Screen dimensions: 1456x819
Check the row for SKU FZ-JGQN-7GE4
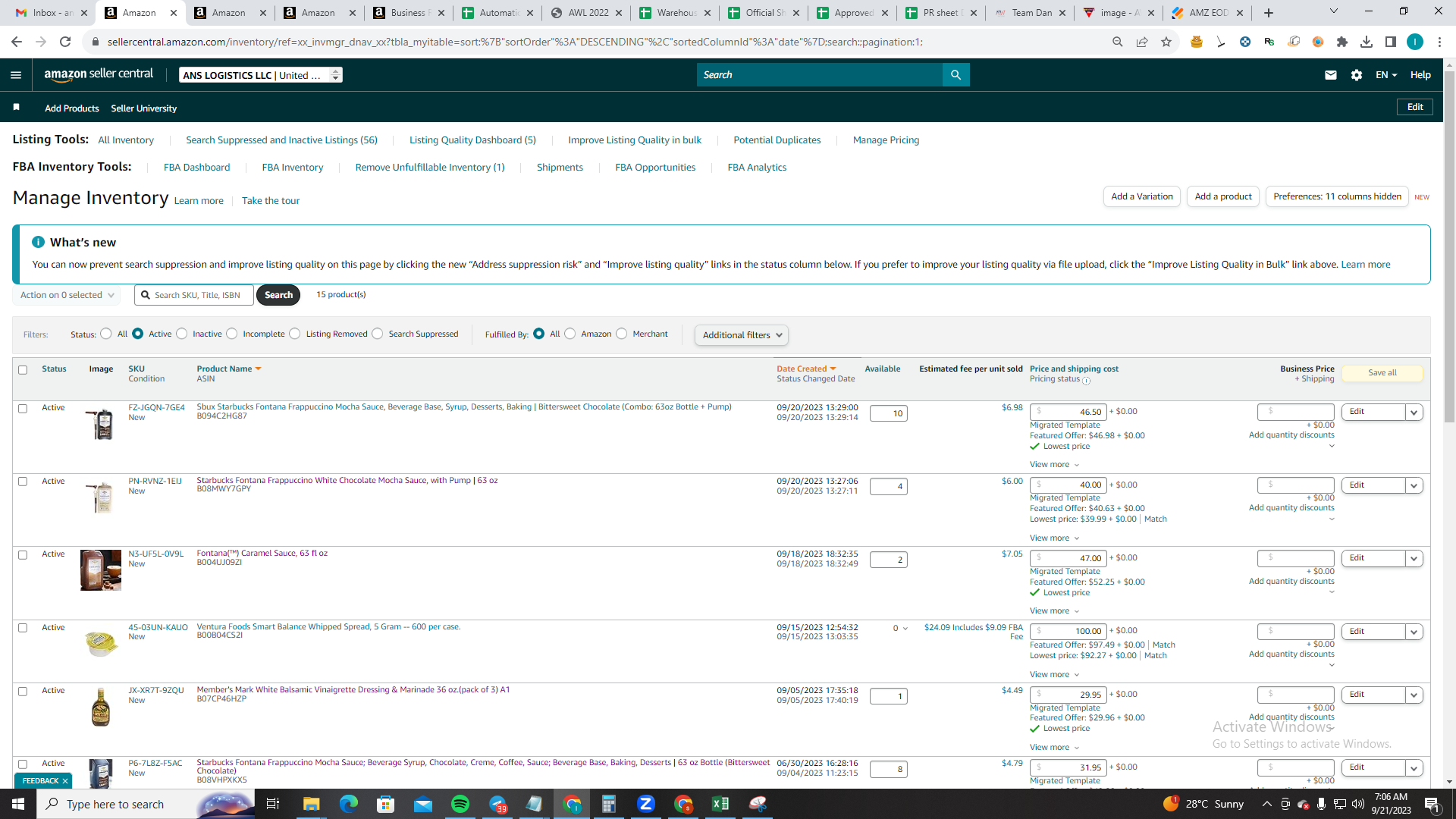coord(23,409)
